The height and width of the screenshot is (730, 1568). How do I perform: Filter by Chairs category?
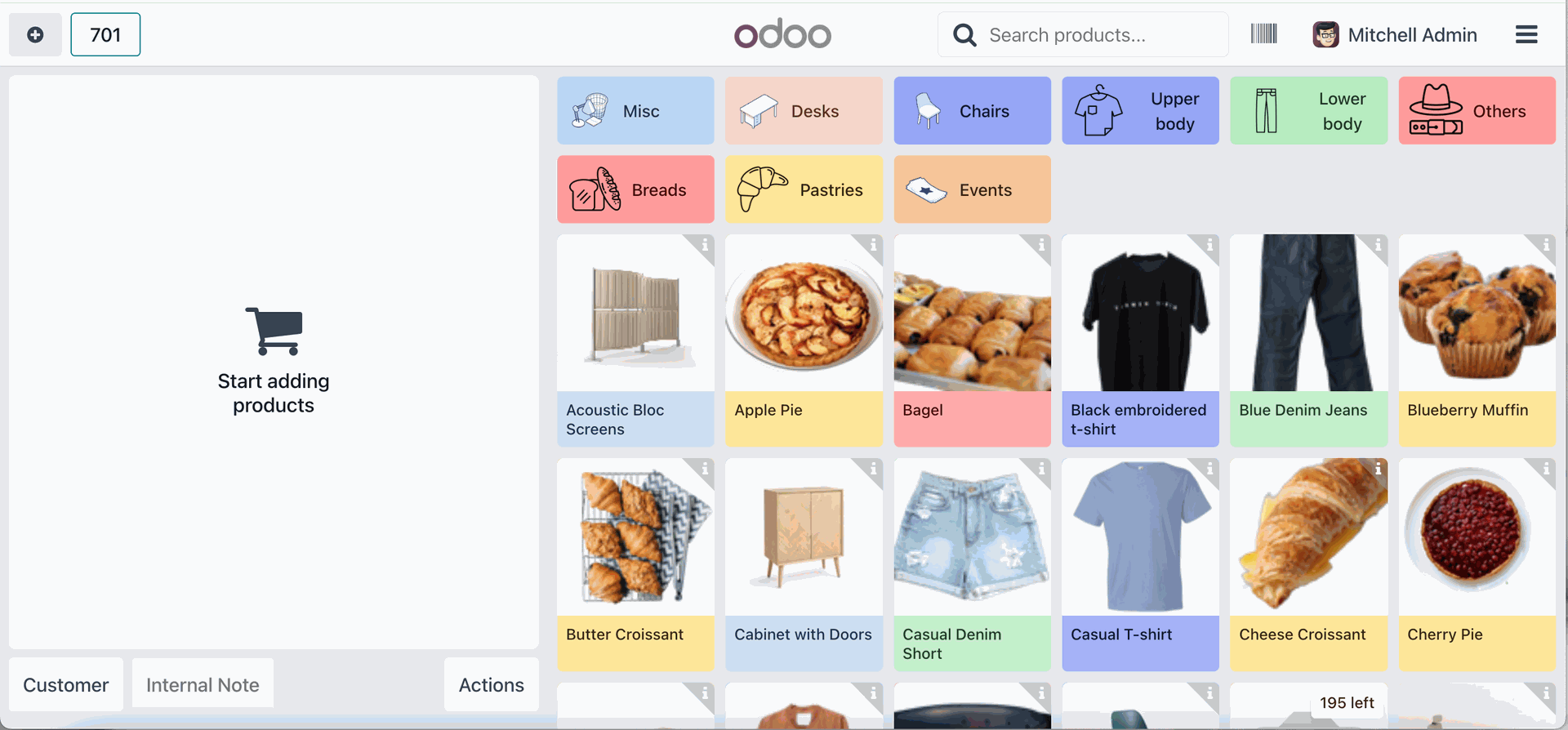[972, 111]
